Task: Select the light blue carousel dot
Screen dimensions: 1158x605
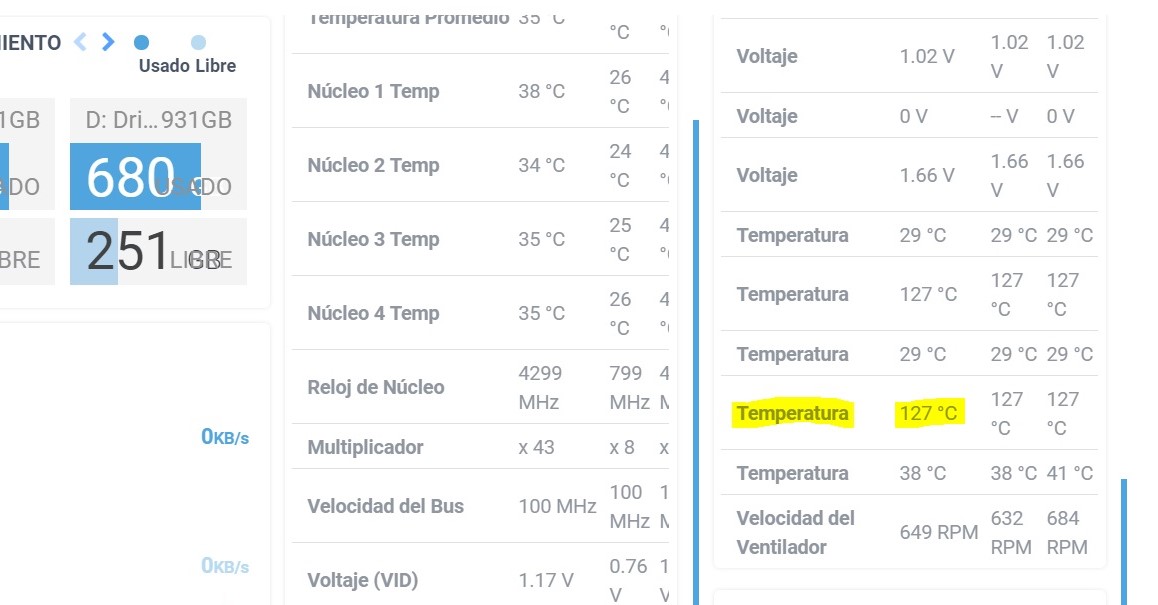Action: coord(198,42)
